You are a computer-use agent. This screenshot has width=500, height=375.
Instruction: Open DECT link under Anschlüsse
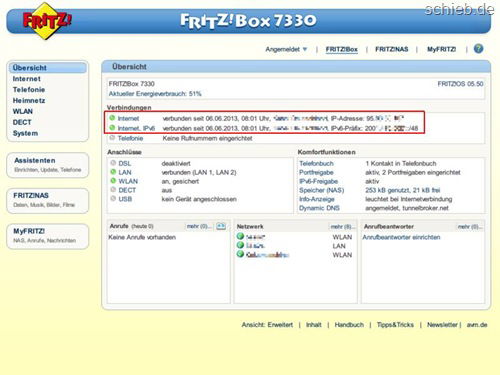pos(127,190)
